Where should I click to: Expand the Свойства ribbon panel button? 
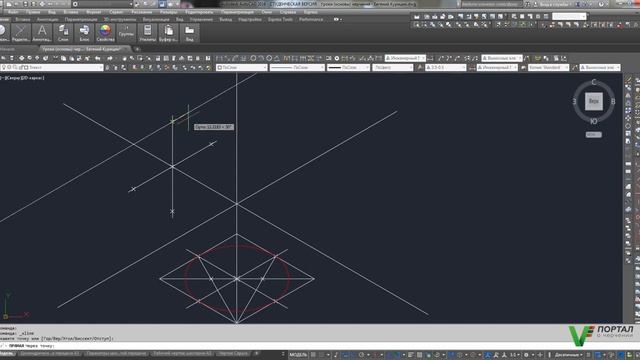click(105, 33)
